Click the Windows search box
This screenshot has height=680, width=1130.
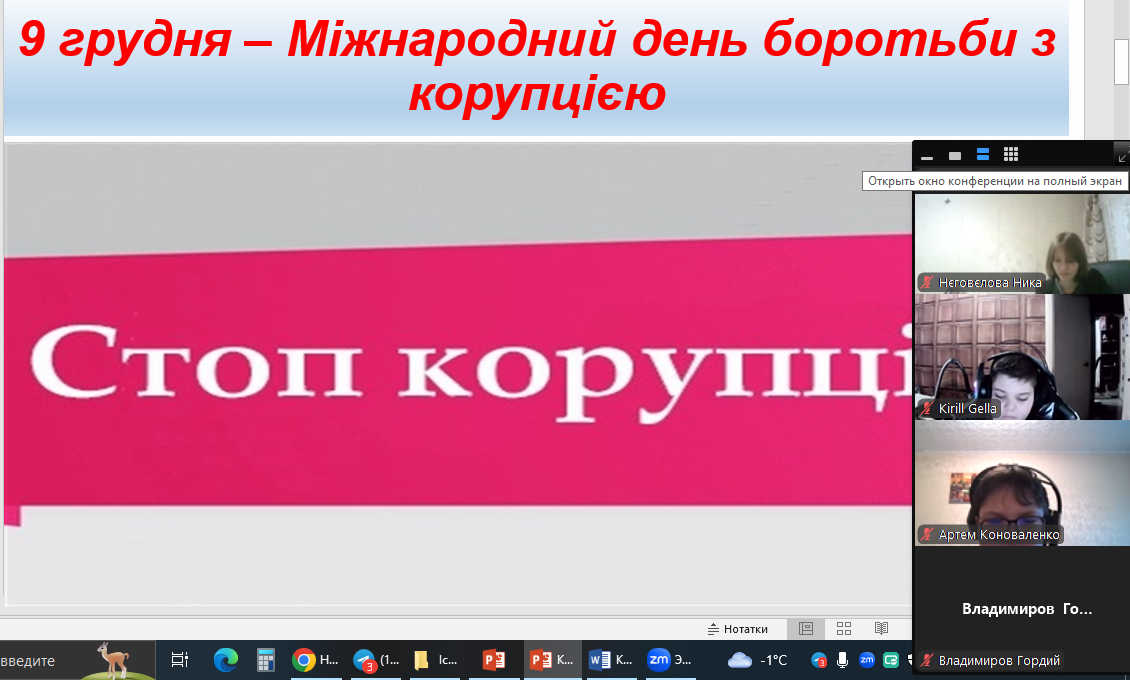(77, 661)
